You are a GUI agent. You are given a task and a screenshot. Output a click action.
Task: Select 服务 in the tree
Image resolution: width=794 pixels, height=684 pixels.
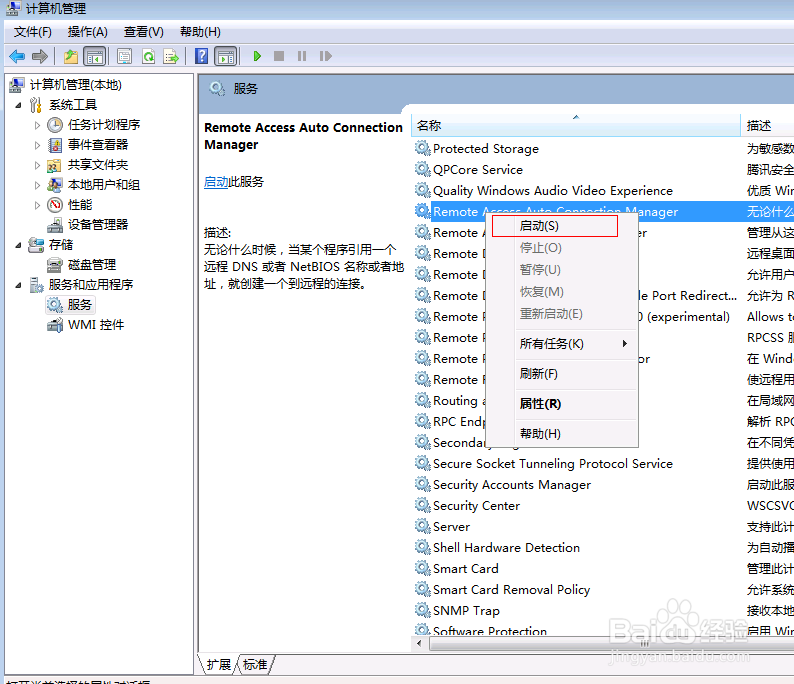(80, 305)
